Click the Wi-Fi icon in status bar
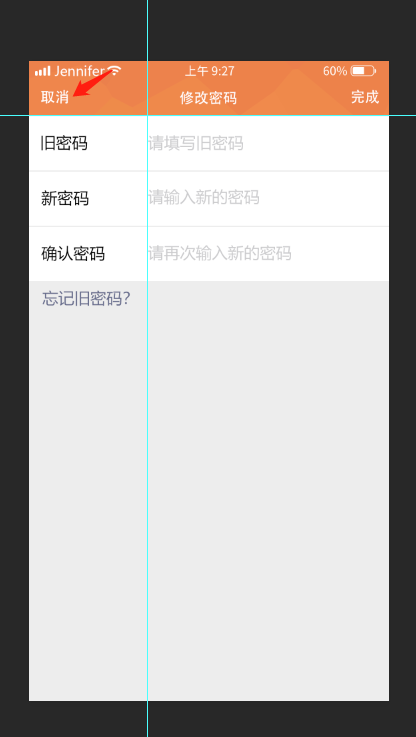The image size is (416, 737). coord(114,71)
